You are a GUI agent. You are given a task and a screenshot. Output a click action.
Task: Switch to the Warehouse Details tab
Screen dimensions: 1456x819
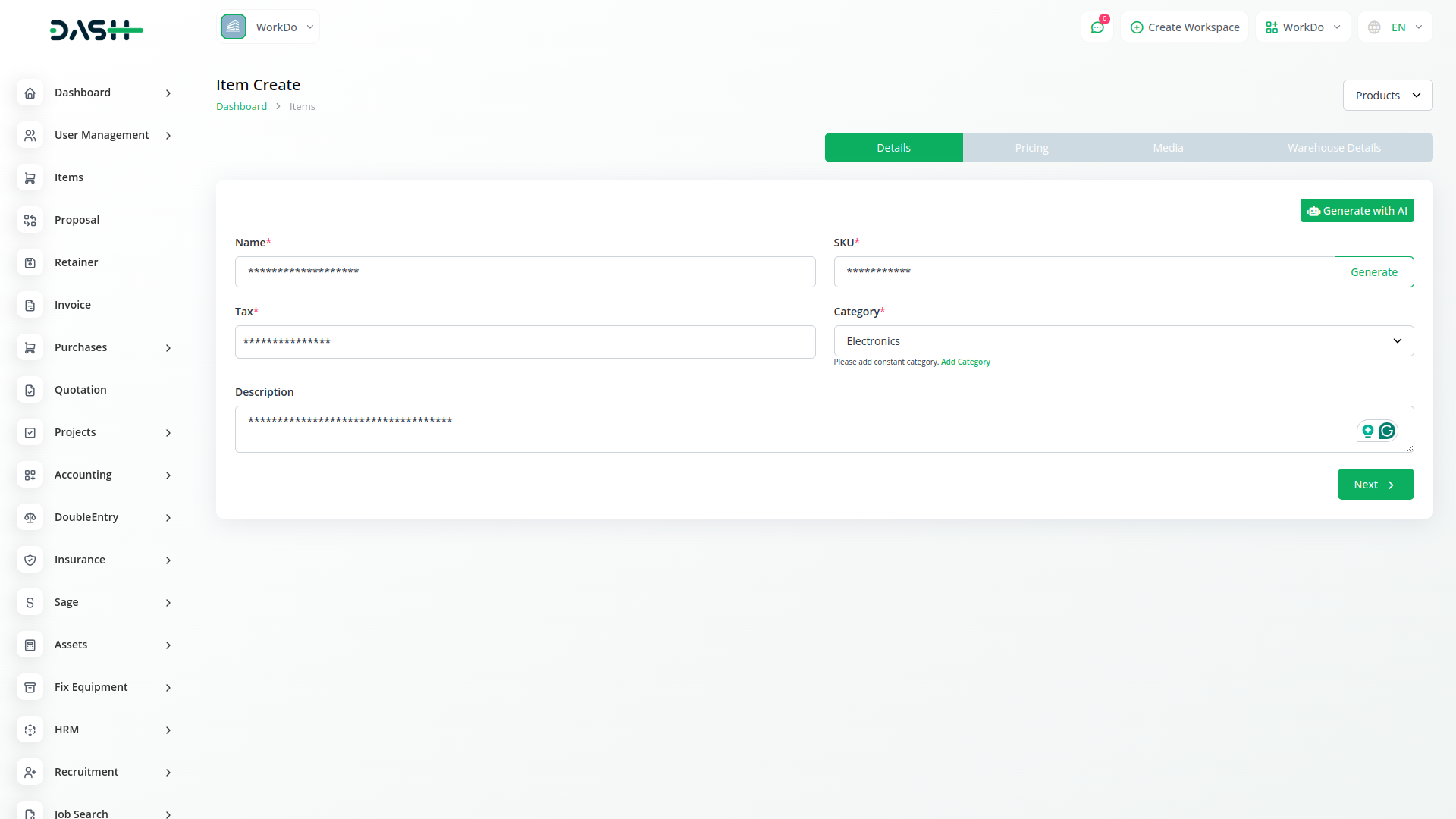click(1334, 148)
